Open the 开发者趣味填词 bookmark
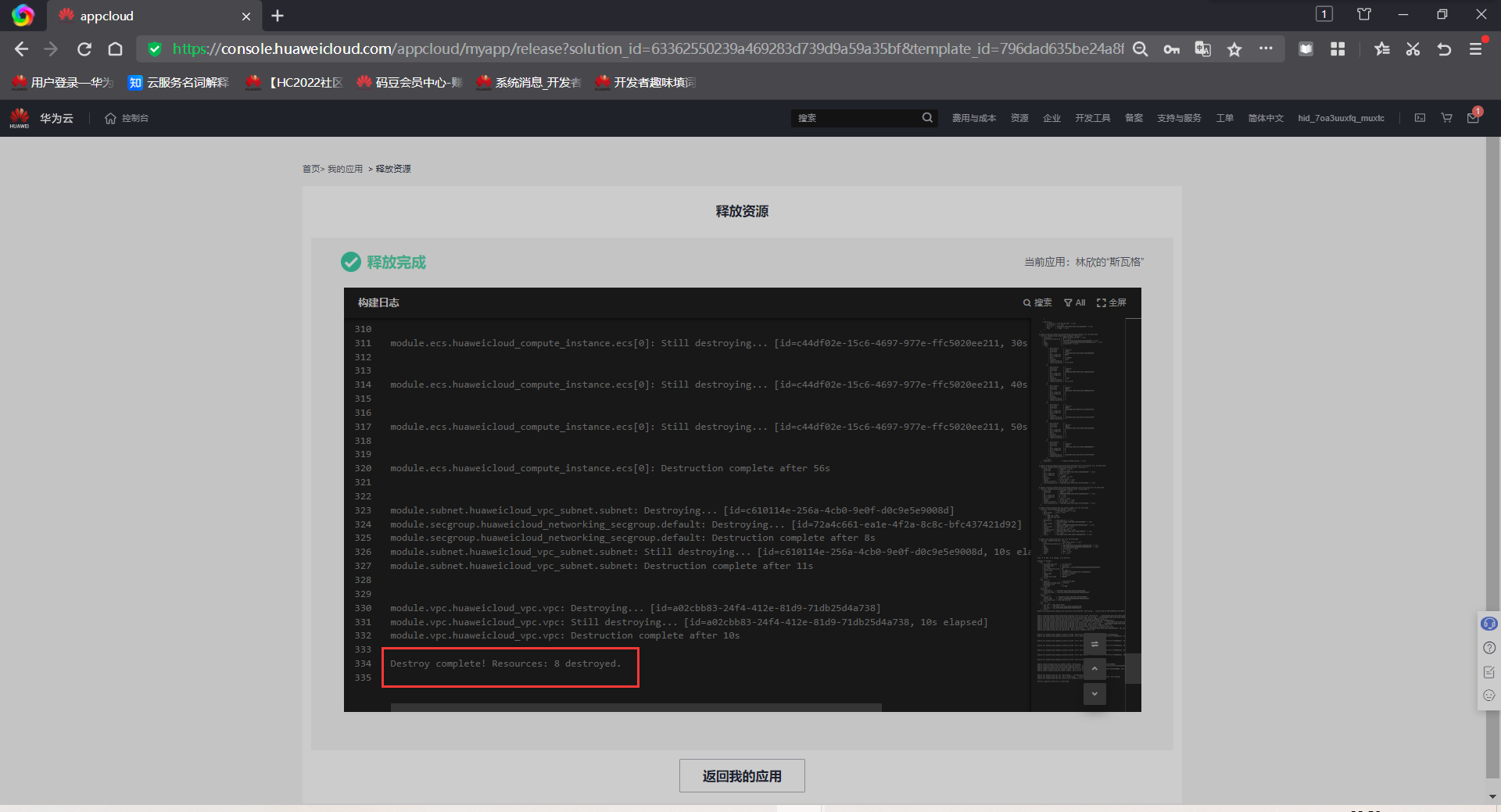Viewport: 1501px width, 812px height. [x=645, y=82]
